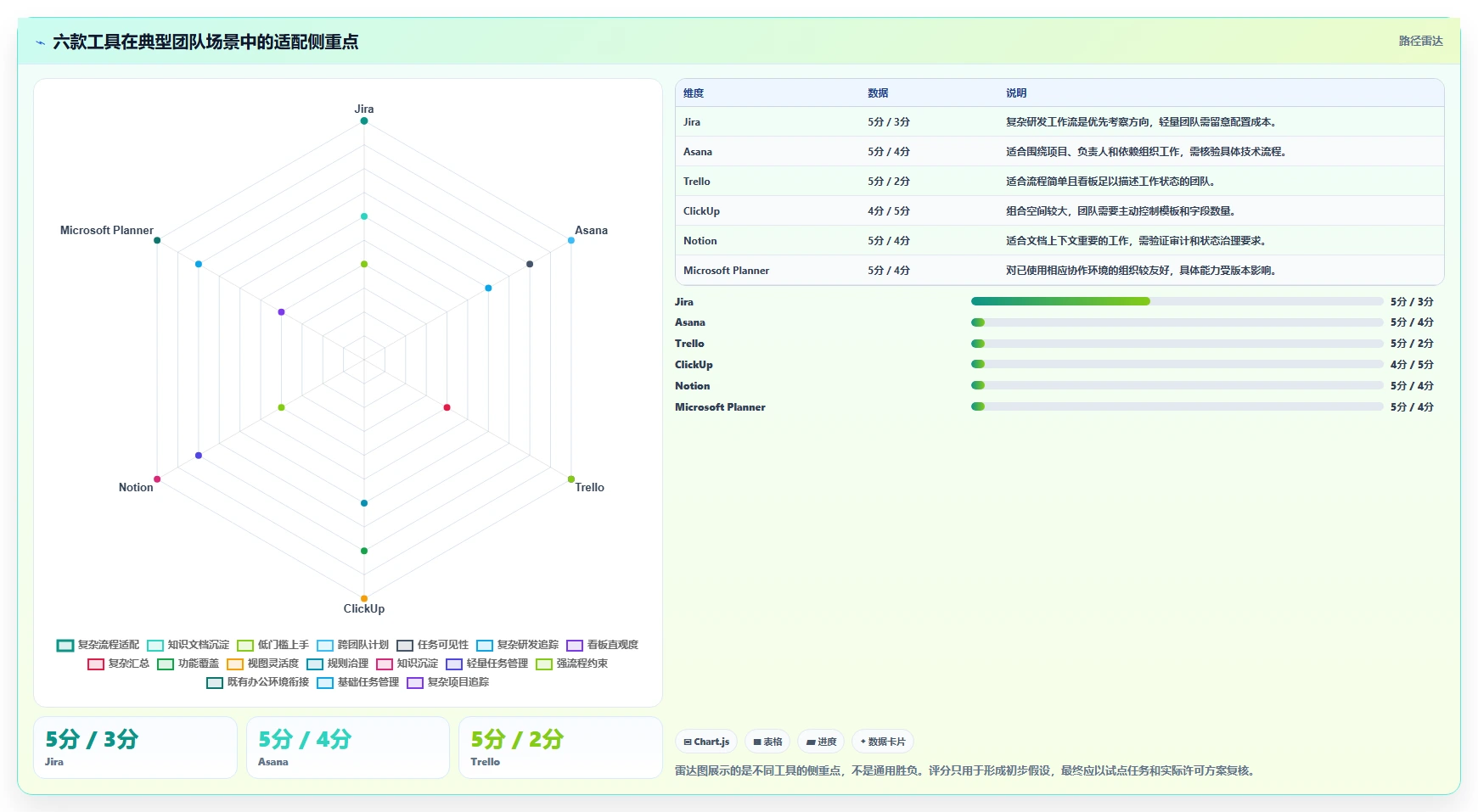Image resolution: width=1478 pixels, height=812 pixels.
Task: Click the Asana axis label on radar
Action: point(591,230)
